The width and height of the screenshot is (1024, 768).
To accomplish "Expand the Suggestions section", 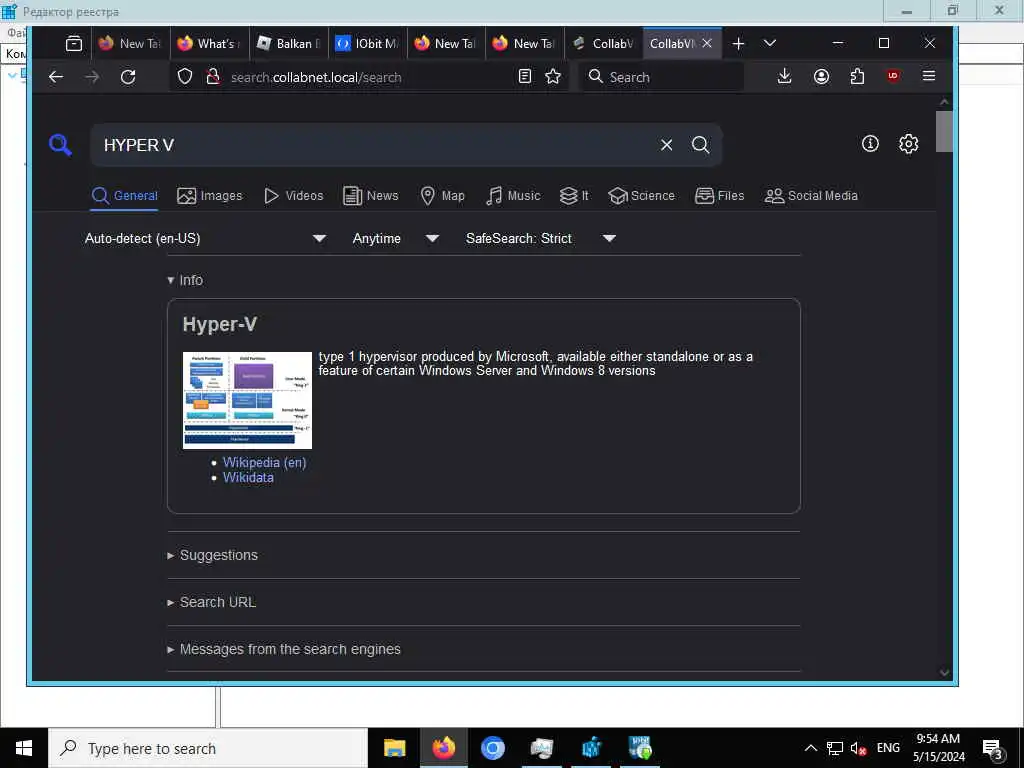I will (212, 555).
